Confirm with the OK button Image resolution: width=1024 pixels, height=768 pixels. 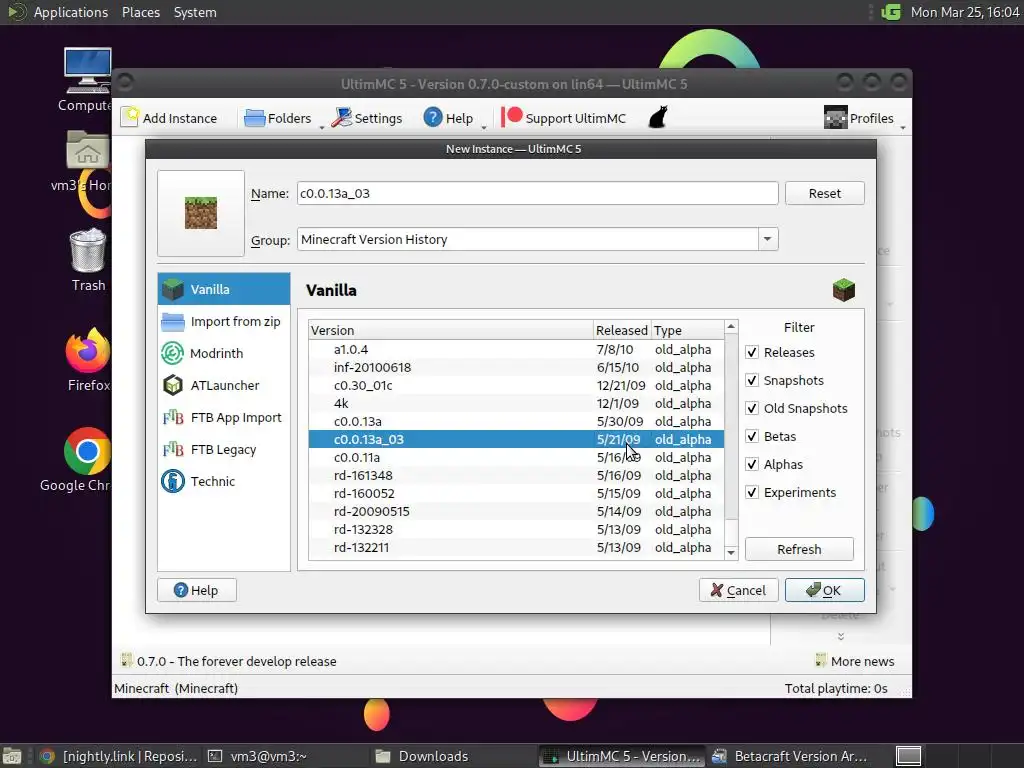point(825,590)
